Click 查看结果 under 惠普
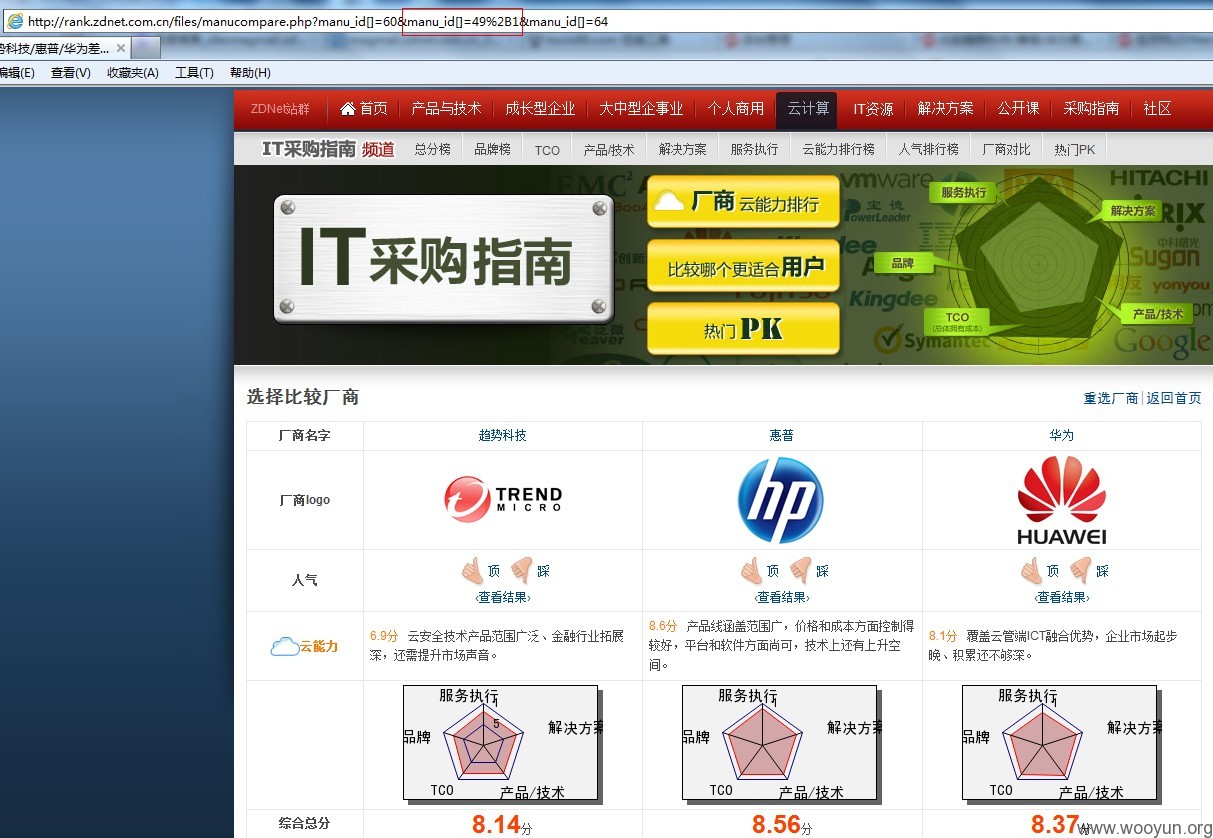 pyautogui.click(x=782, y=598)
